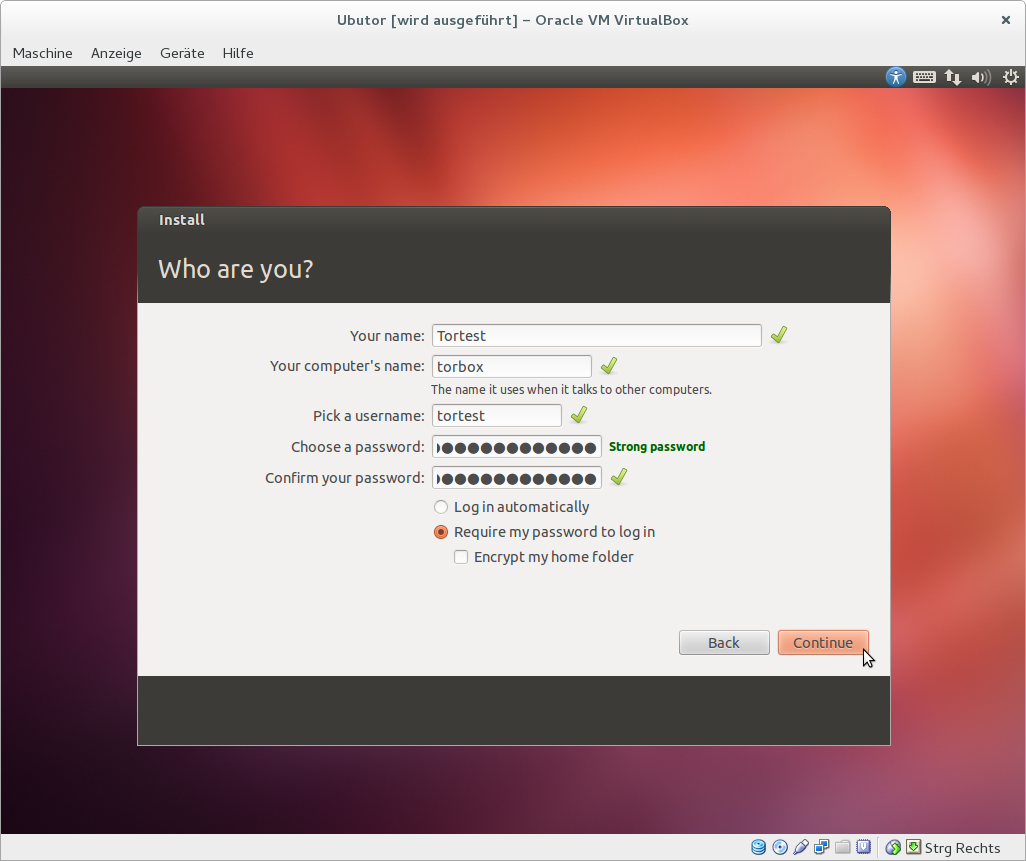
Task: Open the Maschine menu
Action: [43, 53]
